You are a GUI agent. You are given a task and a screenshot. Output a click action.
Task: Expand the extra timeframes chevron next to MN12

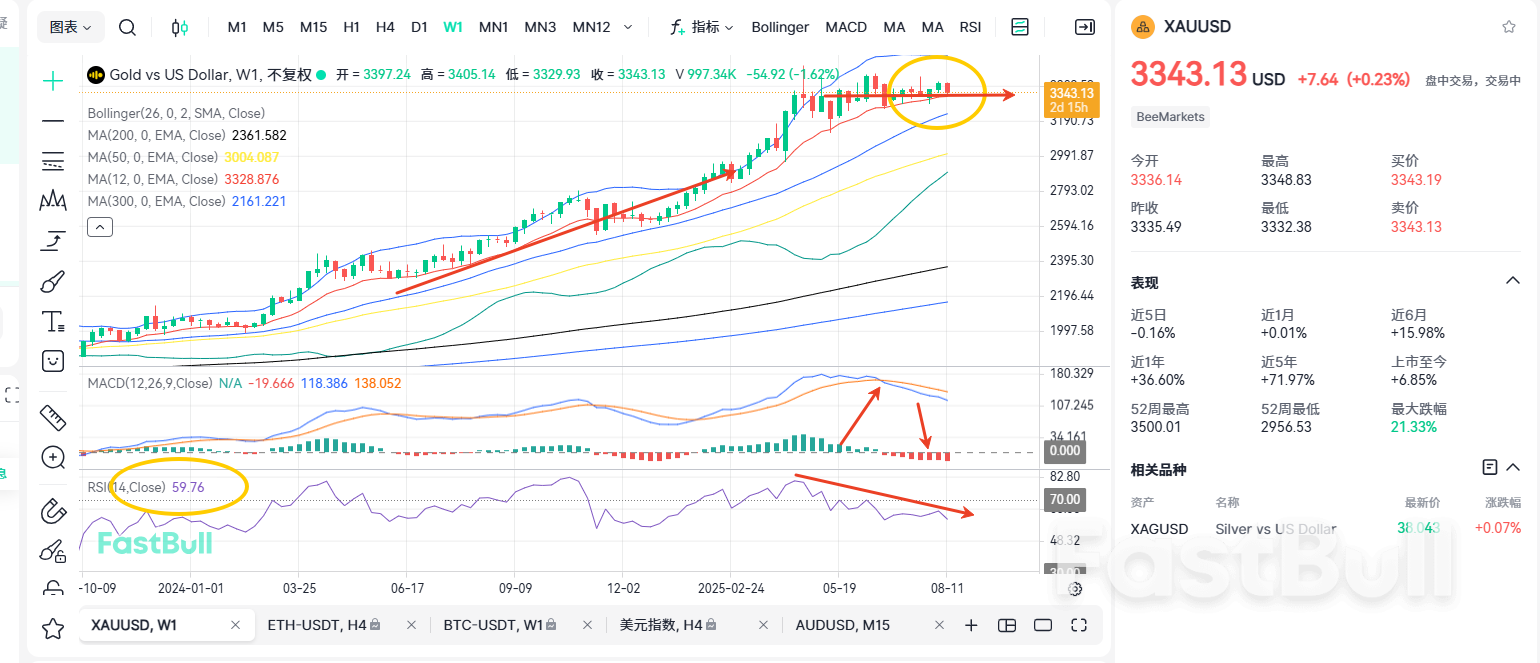pos(626,27)
